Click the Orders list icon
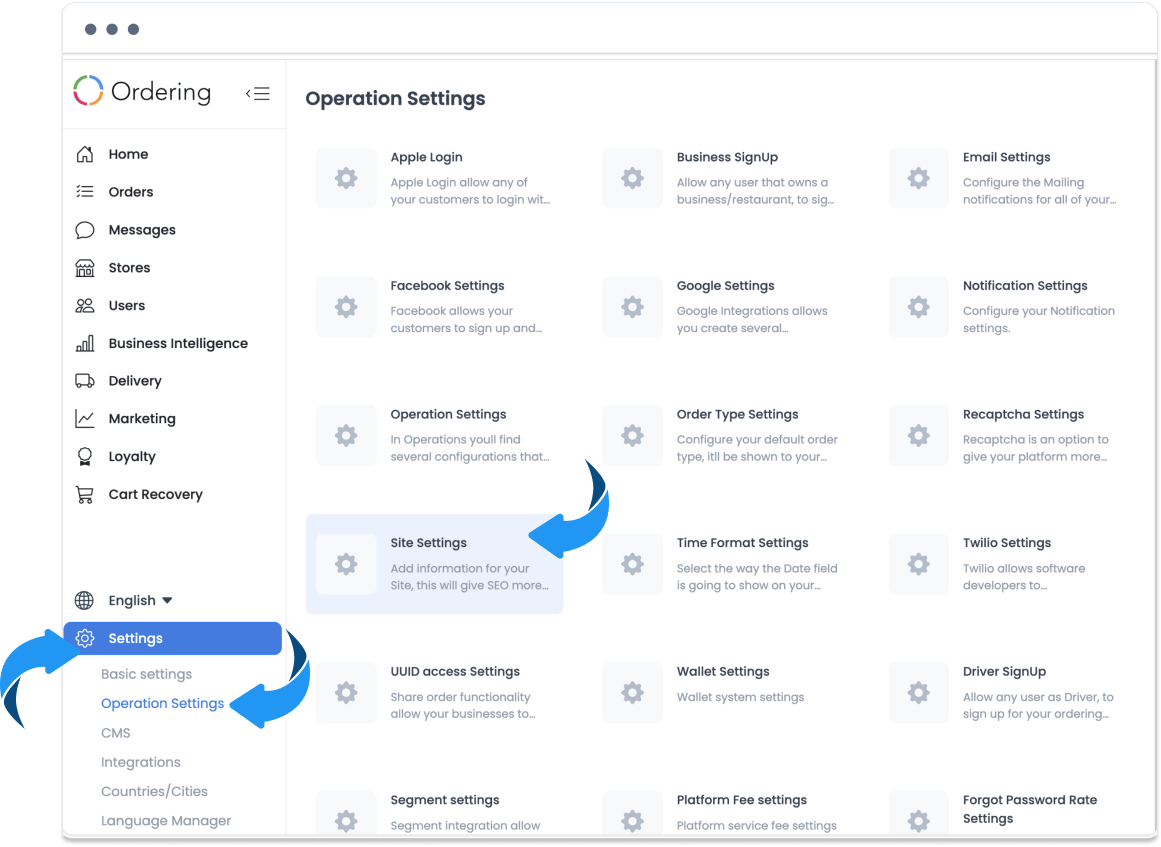1161x847 pixels. 84,192
